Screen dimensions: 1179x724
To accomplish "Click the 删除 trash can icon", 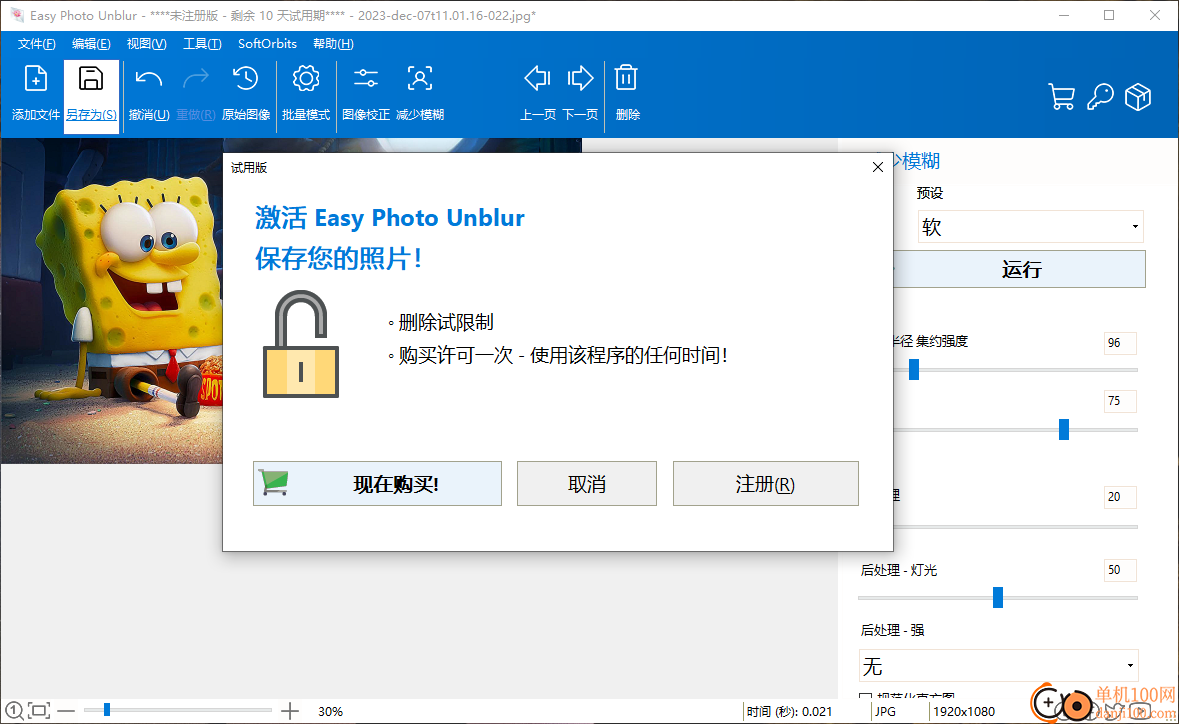I will (x=626, y=78).
